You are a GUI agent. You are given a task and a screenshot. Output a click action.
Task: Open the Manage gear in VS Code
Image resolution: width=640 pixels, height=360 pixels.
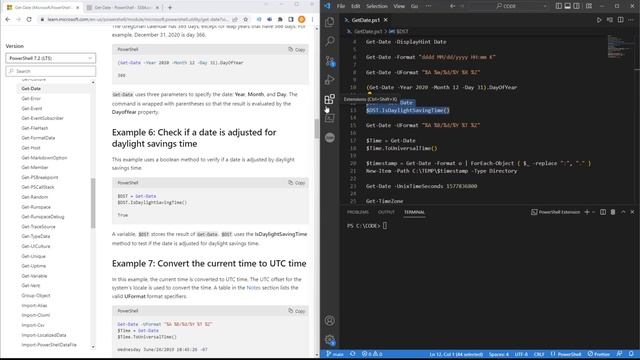[330, 340]
